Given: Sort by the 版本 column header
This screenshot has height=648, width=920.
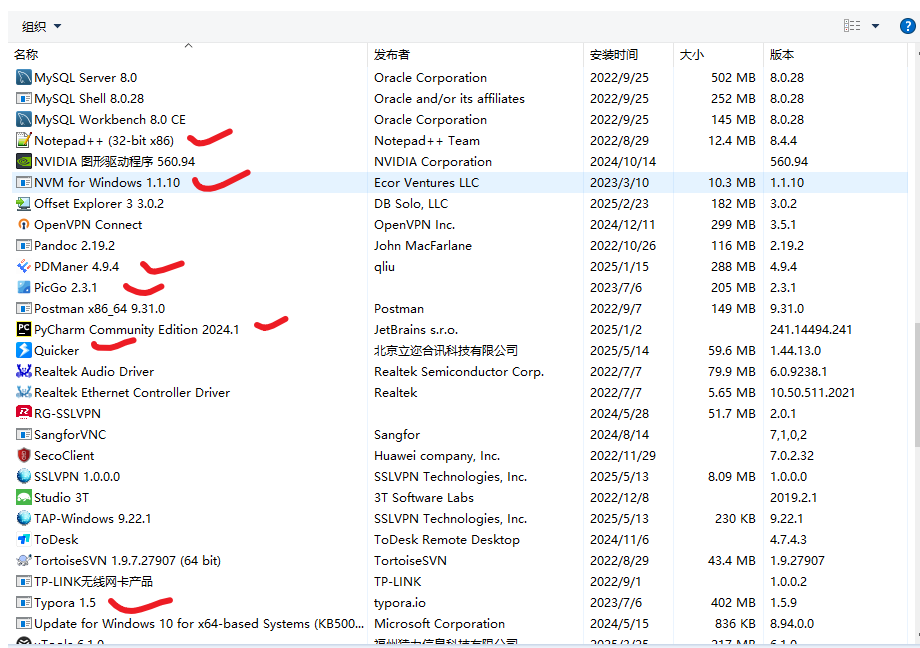Looking at the screenshot, I should tap(836, 55).
